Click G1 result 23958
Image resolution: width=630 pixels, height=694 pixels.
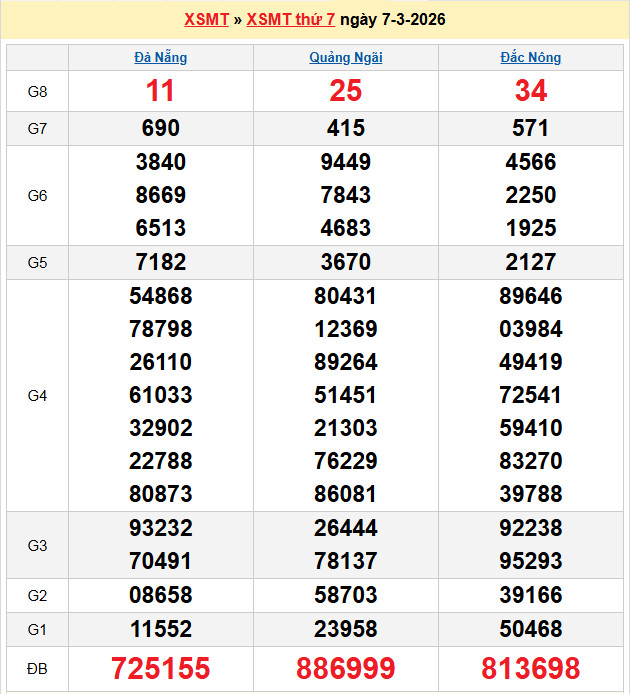tap(346, 629)
